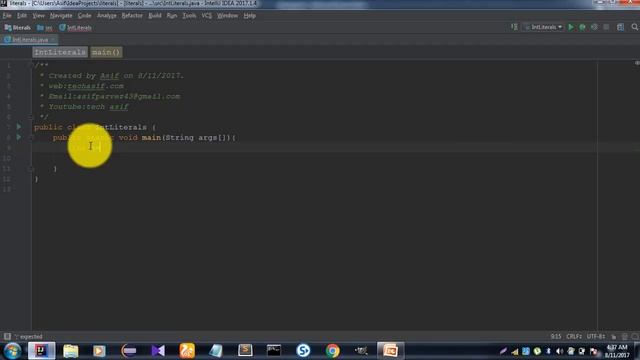Open PowerPoint taskbar icon
The width and height of the screenshot is (640, 360).
(391, 351)
